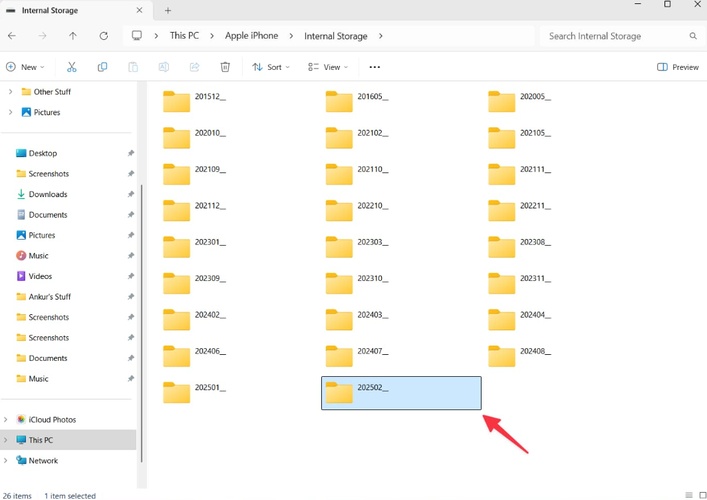This screenshot has height=500, width=707.
Task: Click the Cut scissors icon
Action: (x=71, y=67)
